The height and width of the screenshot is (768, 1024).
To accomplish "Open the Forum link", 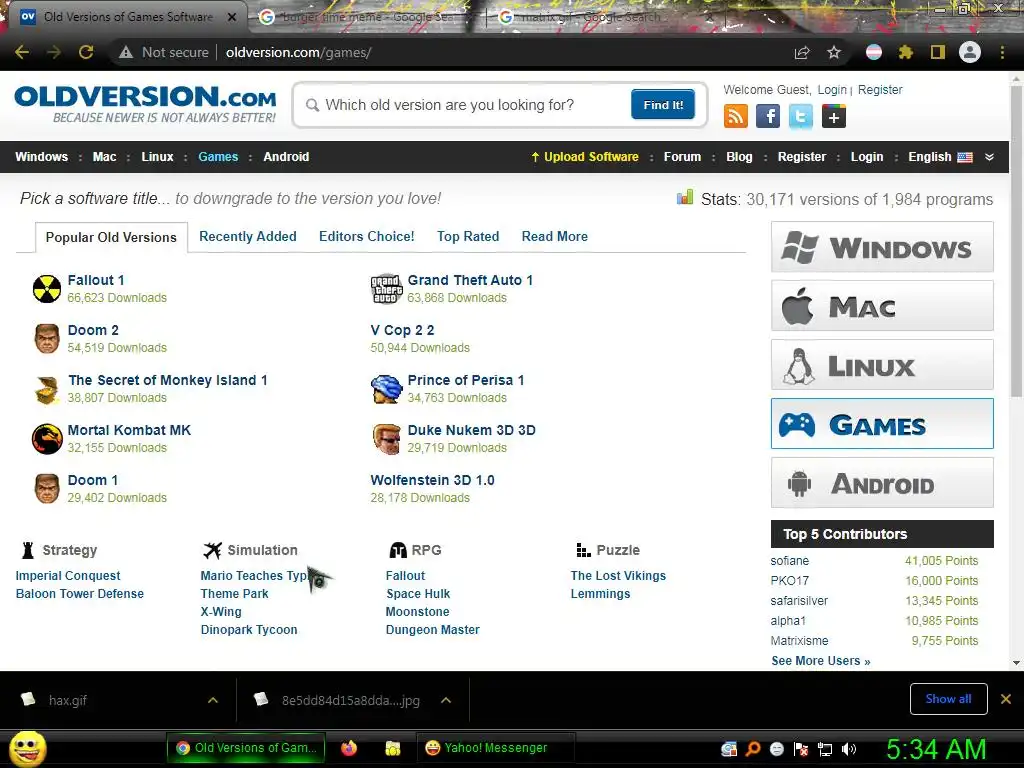I will point(682,157).
